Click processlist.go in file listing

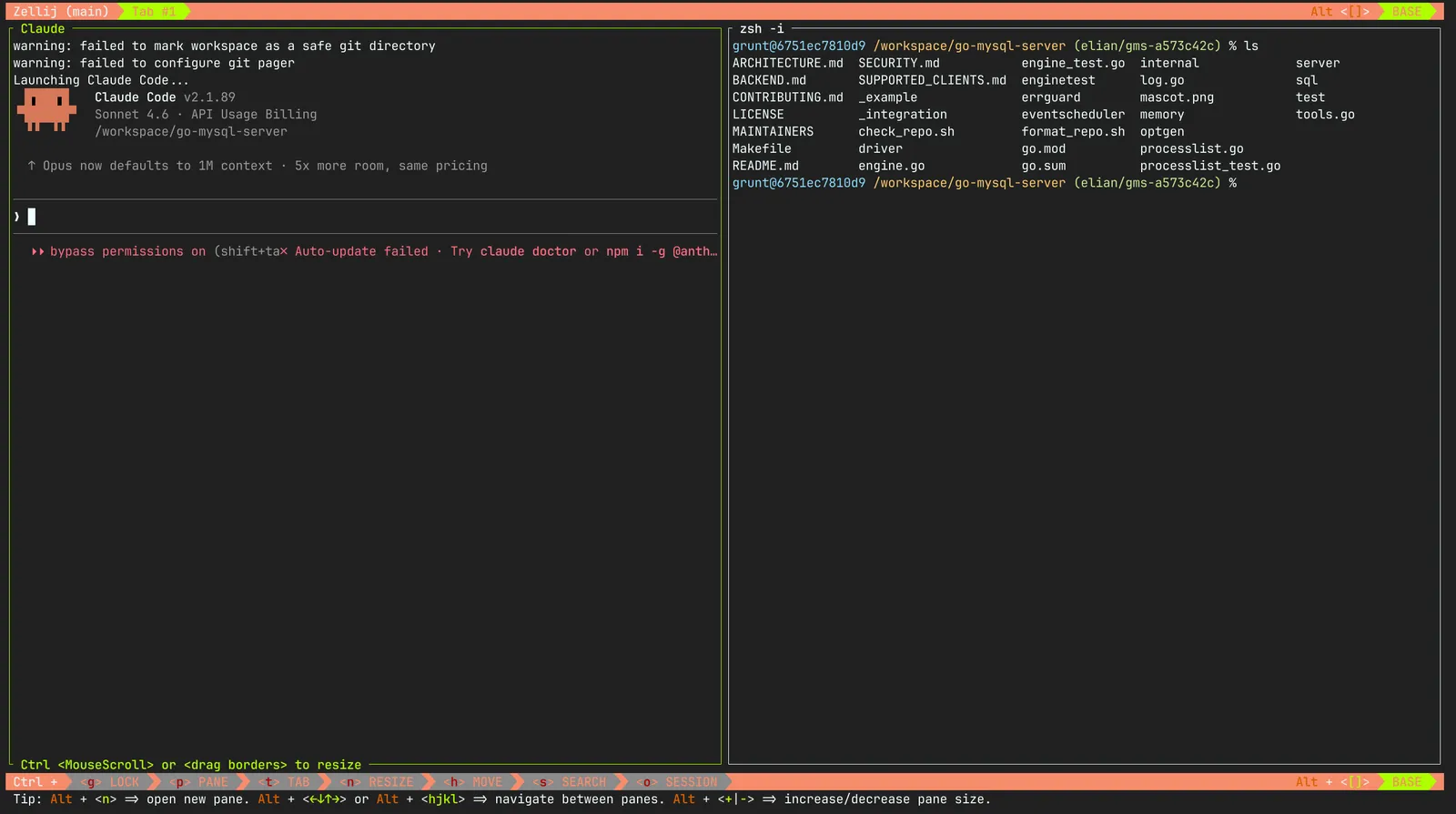[x=1192, y=148]
